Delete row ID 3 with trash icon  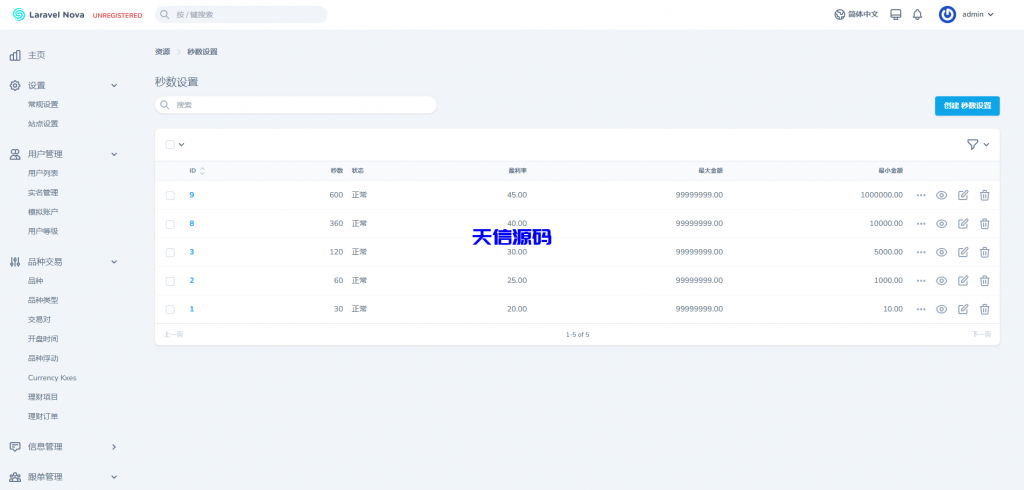(x=985, y=252)
